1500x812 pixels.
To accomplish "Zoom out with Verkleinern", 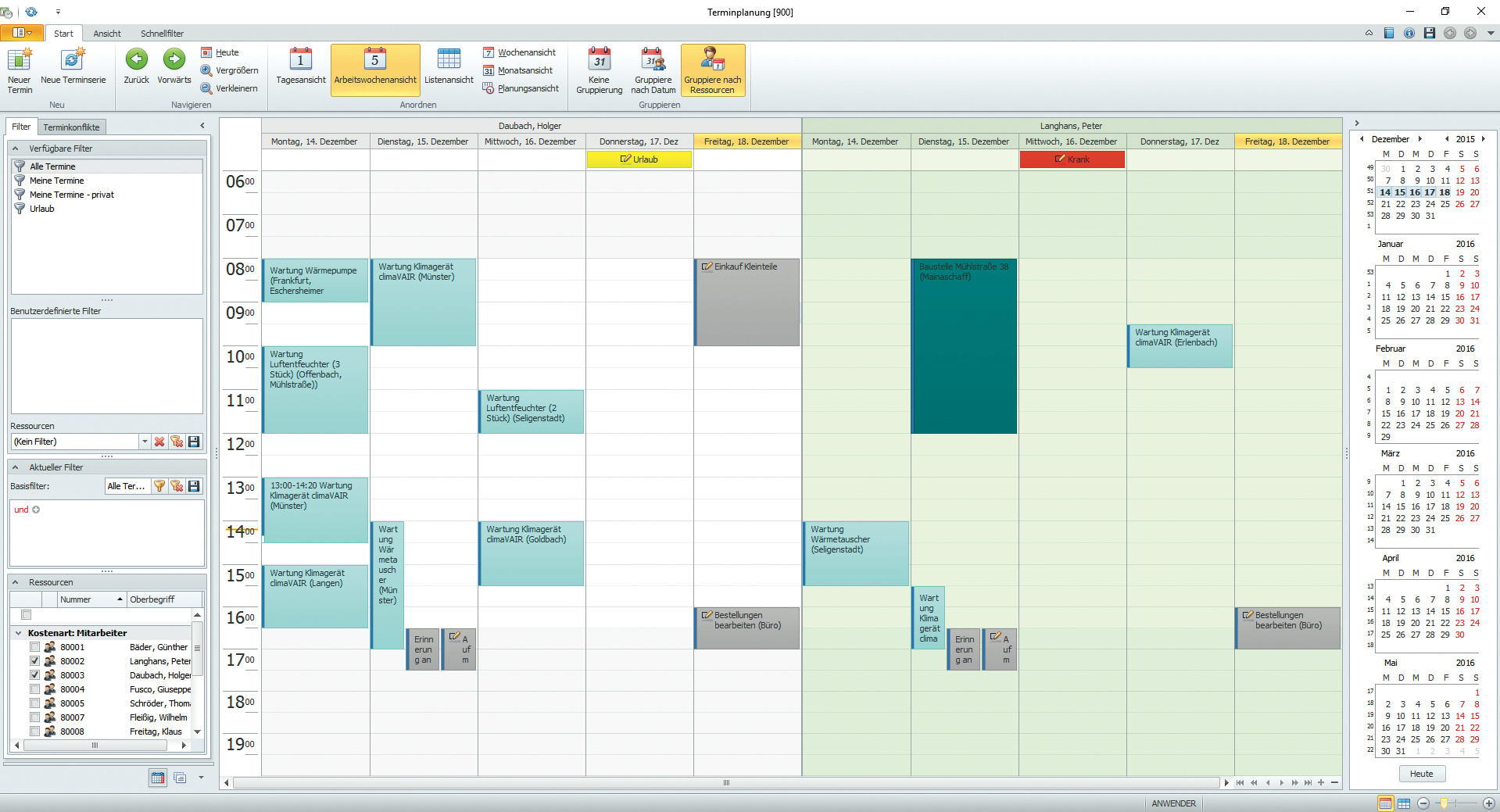I will (x=229, y=88).
